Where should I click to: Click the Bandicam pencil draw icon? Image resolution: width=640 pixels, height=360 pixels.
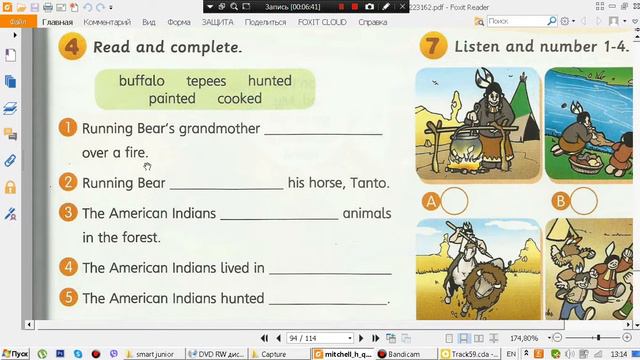pos(386,7)
